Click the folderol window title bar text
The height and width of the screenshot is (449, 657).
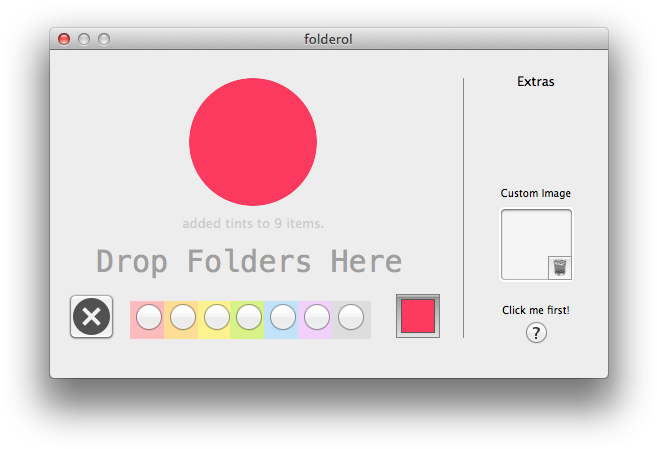(328, 39)
